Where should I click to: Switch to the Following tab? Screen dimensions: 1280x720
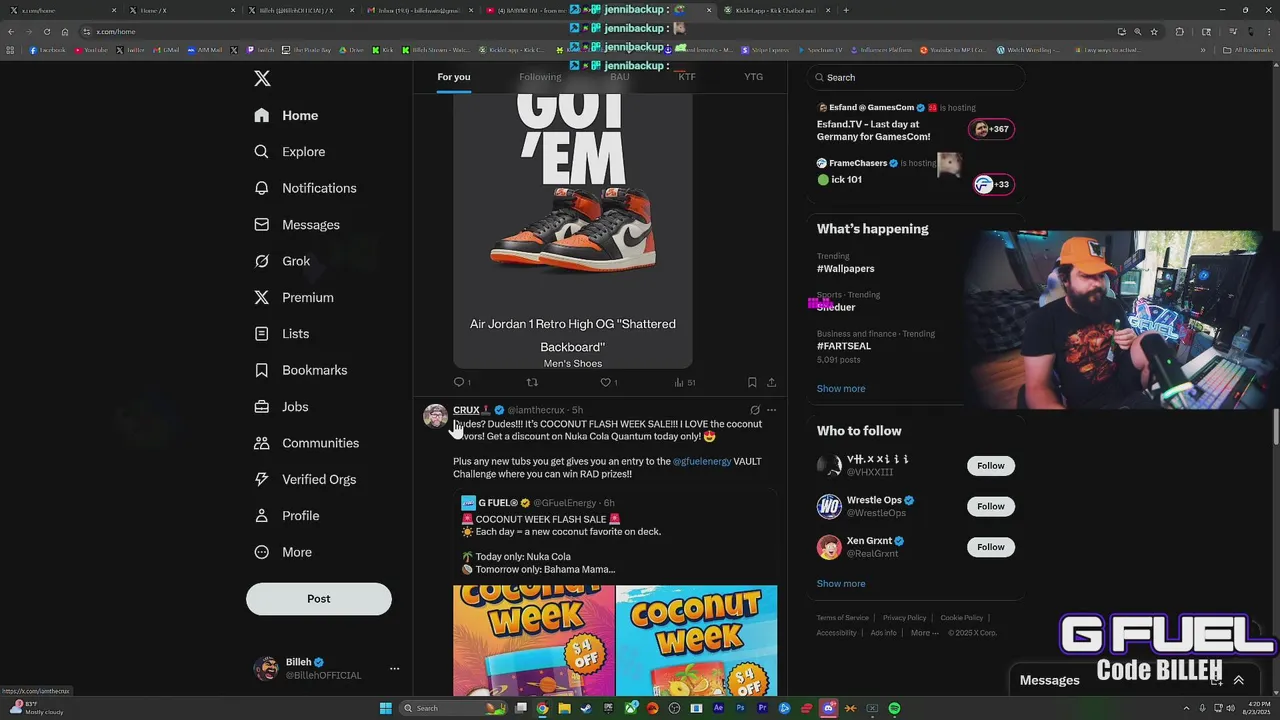coord(540,77)
